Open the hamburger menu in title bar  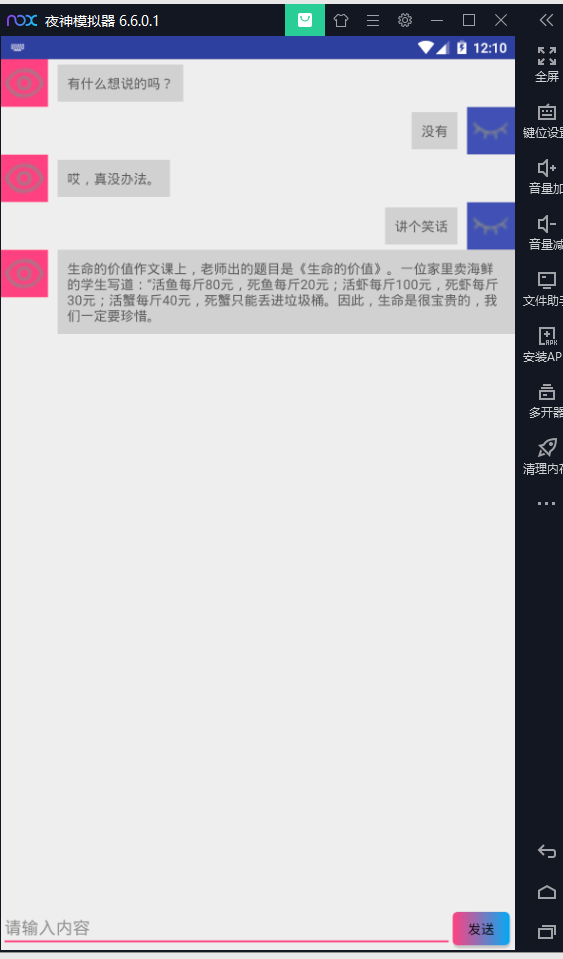click(373, 20)
